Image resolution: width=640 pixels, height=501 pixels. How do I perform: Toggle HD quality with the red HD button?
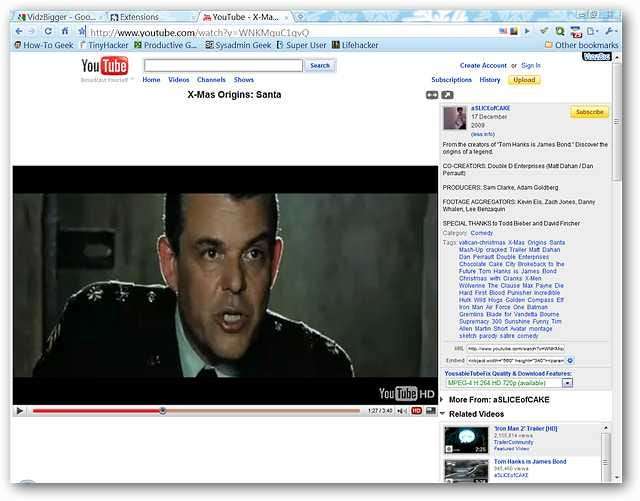click(x=417, y=411)
